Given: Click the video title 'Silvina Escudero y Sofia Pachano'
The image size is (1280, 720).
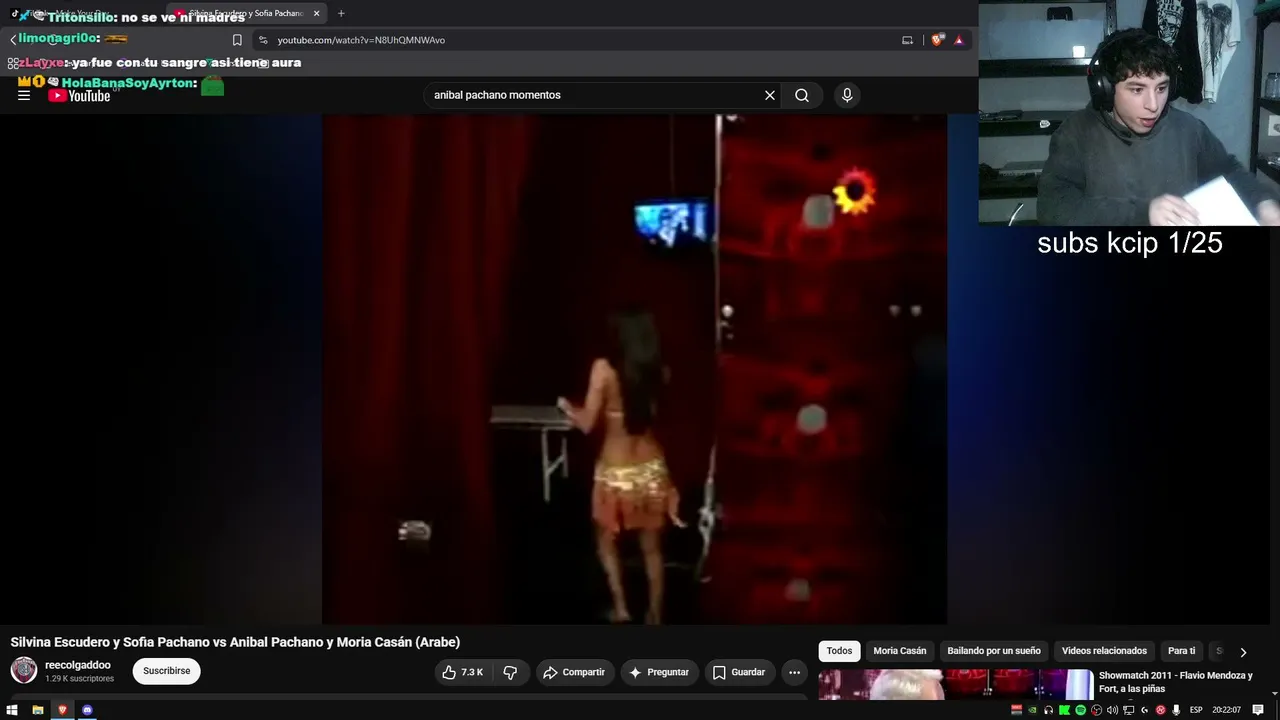Looking at the screenshot, I should 235,642.
